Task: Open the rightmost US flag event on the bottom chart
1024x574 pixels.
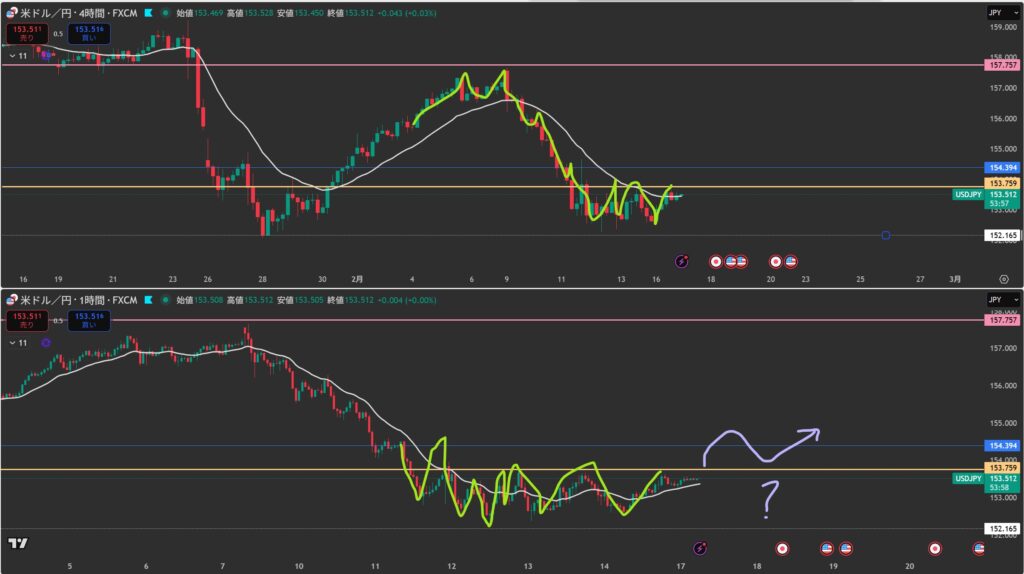Action: [x=979, y=548]
